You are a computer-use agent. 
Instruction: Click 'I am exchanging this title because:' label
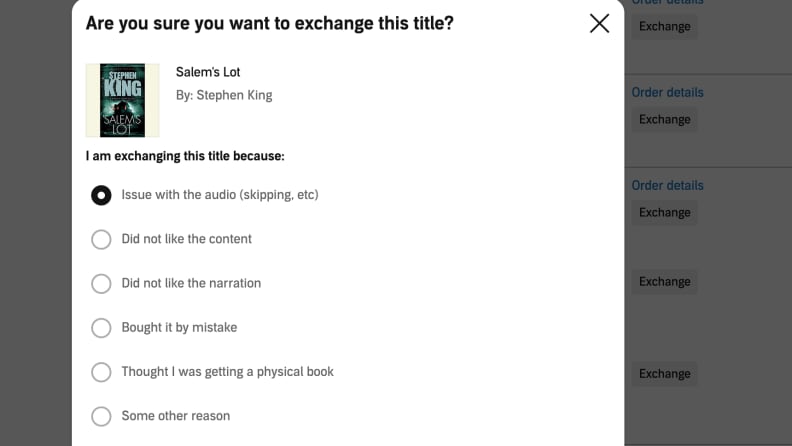point(185,156)
